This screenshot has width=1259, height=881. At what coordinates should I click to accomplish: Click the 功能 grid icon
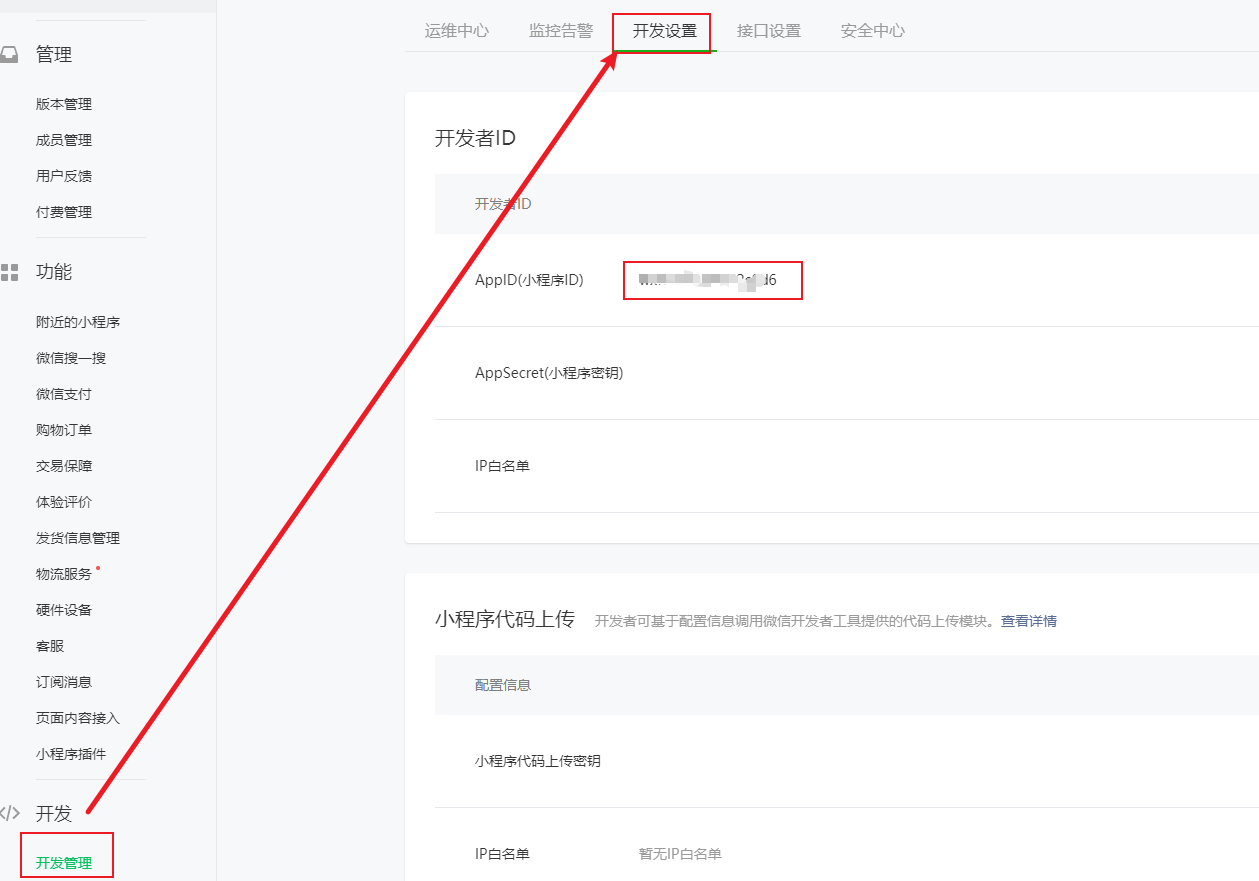click(10, 272)
